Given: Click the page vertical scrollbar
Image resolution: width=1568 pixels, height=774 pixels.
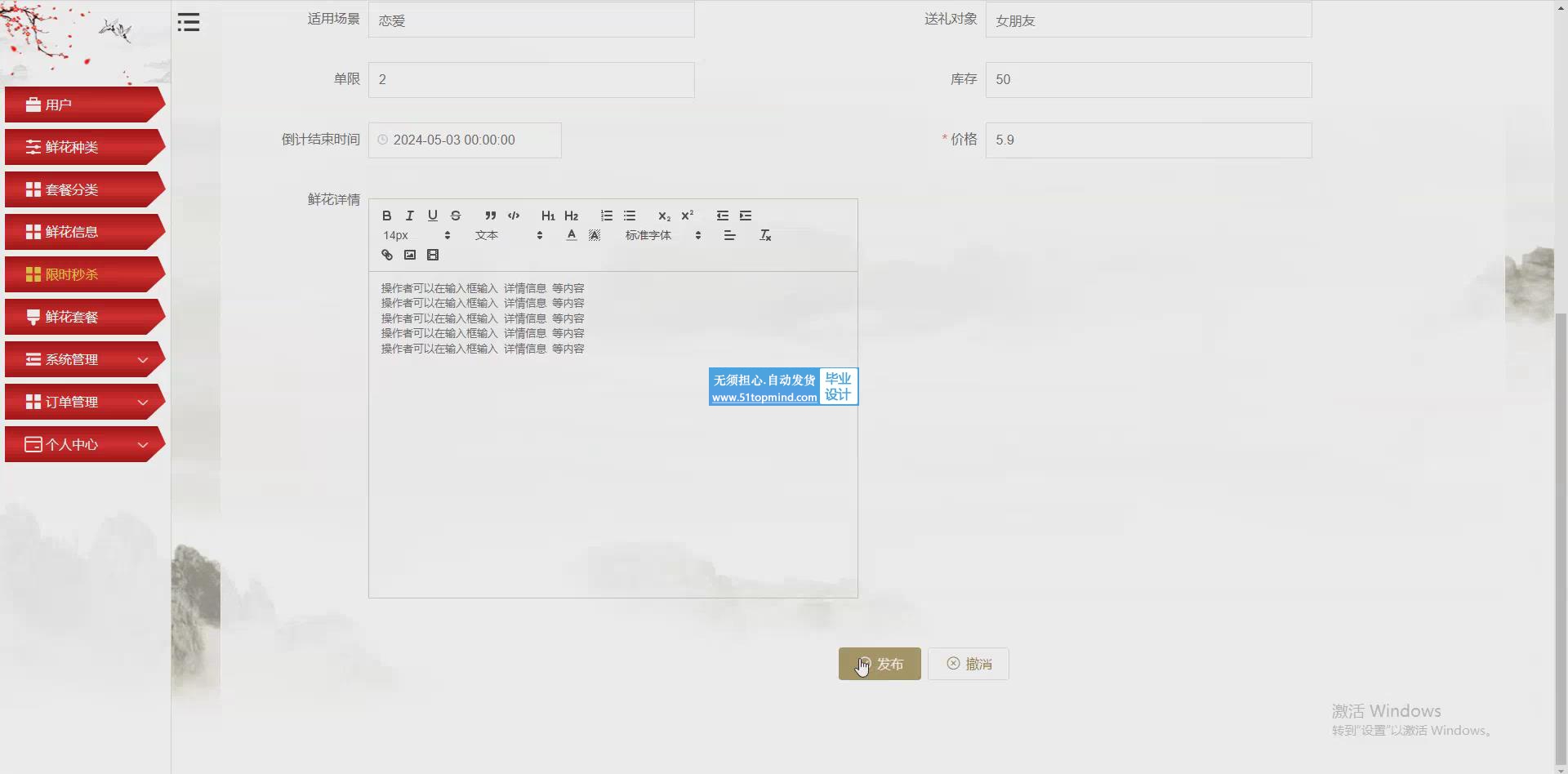Looking at the screenshot, I should coord(1561,539).
